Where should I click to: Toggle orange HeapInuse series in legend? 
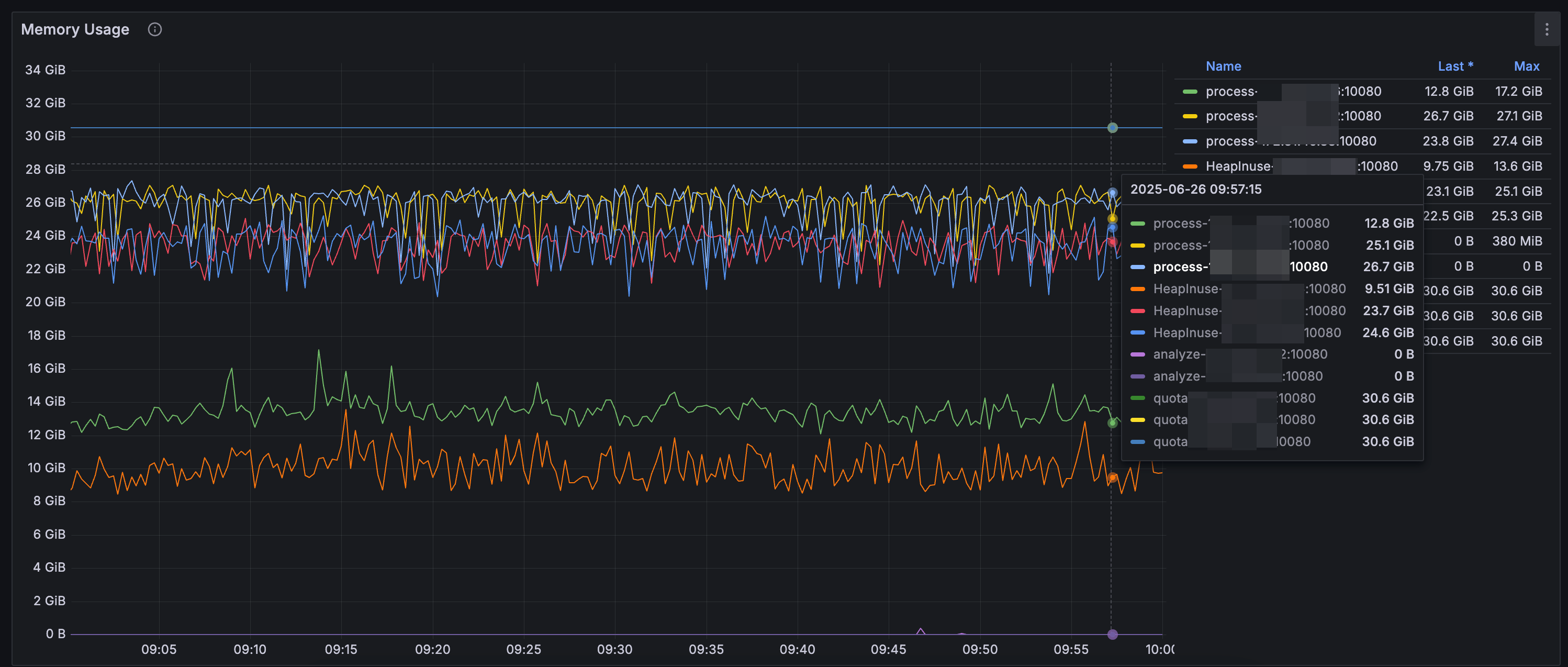(x=1238, y=166)
